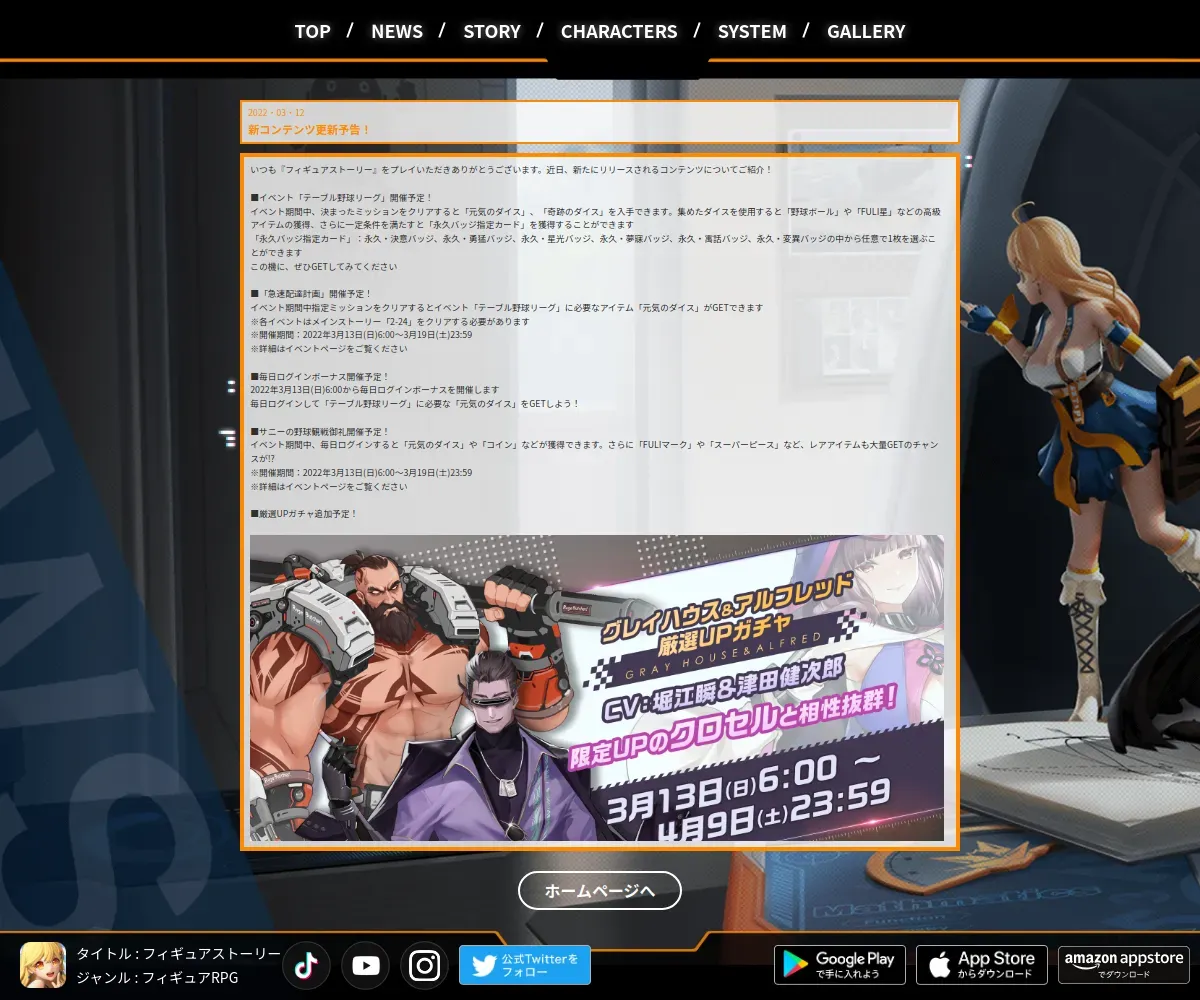
Task: Open the YouTube channel icon
Action: 366,965
